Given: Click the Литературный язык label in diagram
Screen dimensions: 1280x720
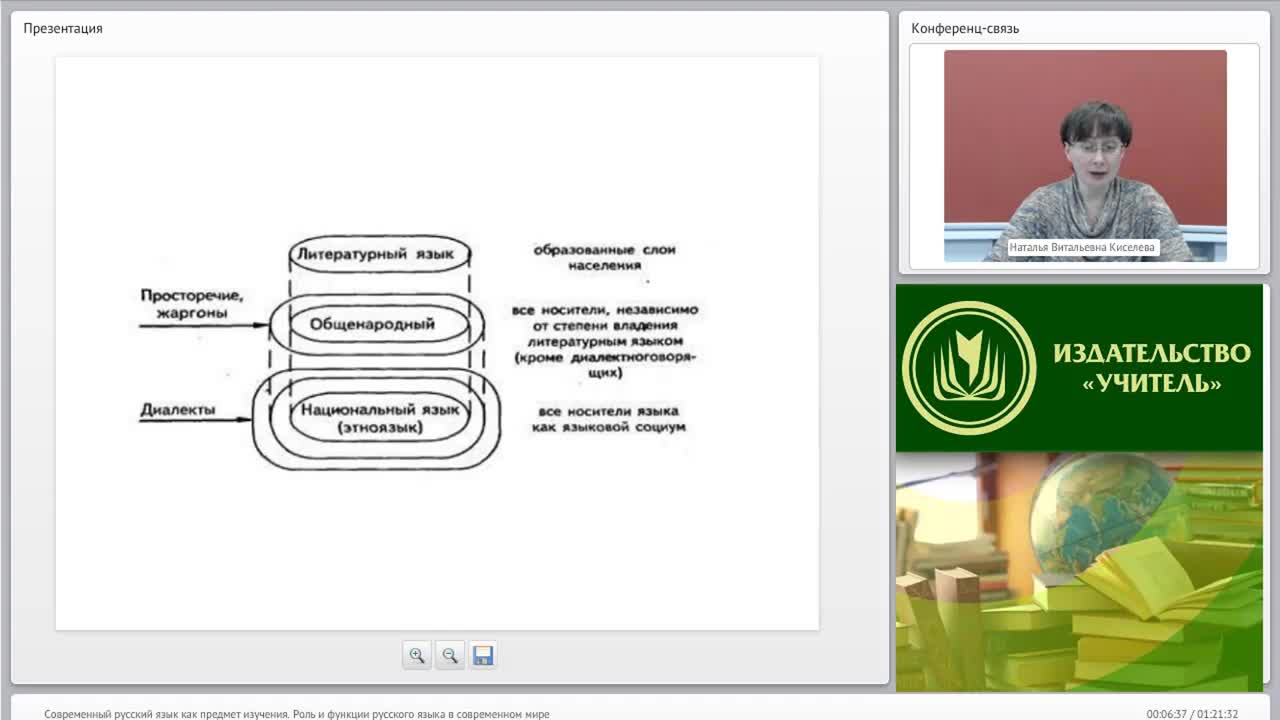Looking at the screenshot, I should (378, 254).
